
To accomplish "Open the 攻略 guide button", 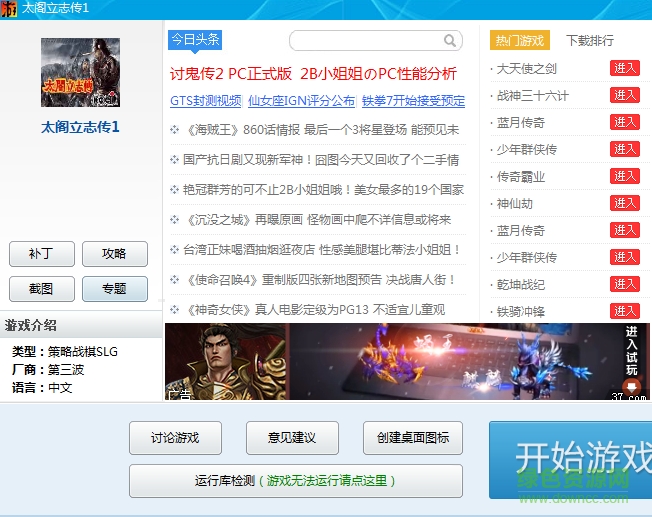I will coord(115,254).
